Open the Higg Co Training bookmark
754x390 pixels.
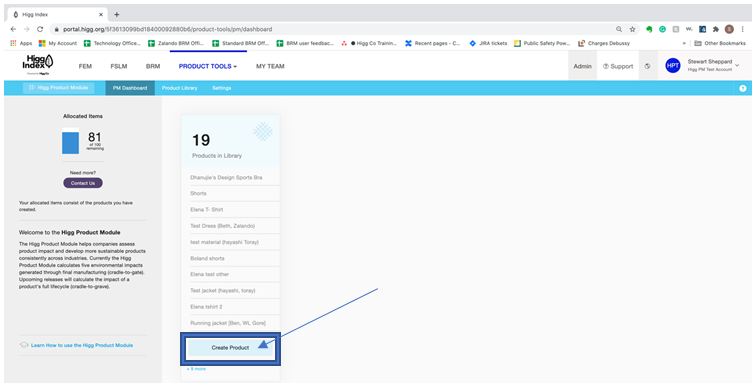(369, 43)
